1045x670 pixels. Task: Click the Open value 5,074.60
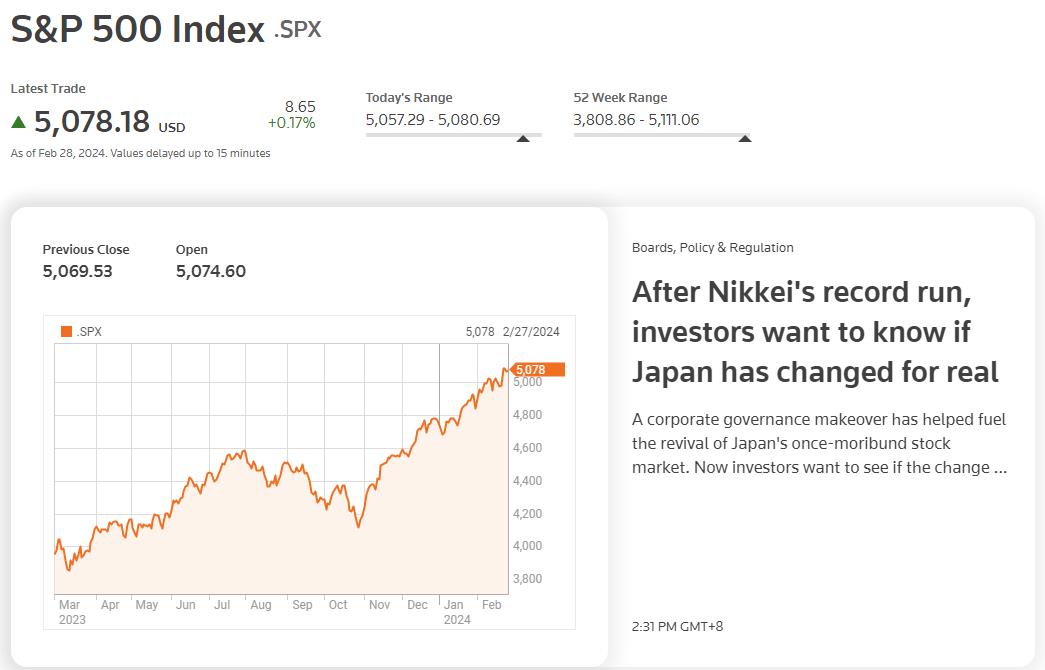pyautogui.click(x=211, y=271)
